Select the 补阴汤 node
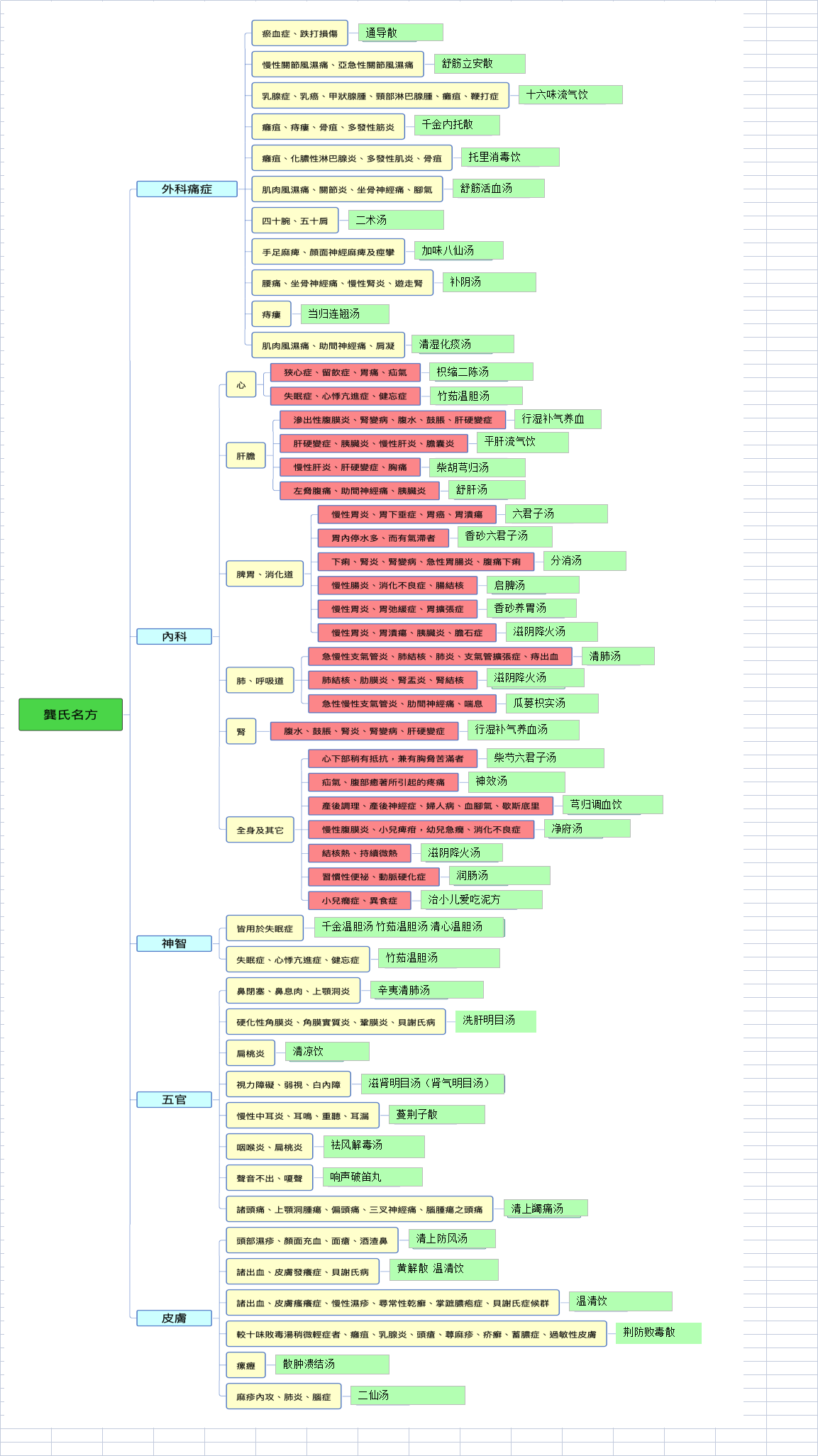 490,282
